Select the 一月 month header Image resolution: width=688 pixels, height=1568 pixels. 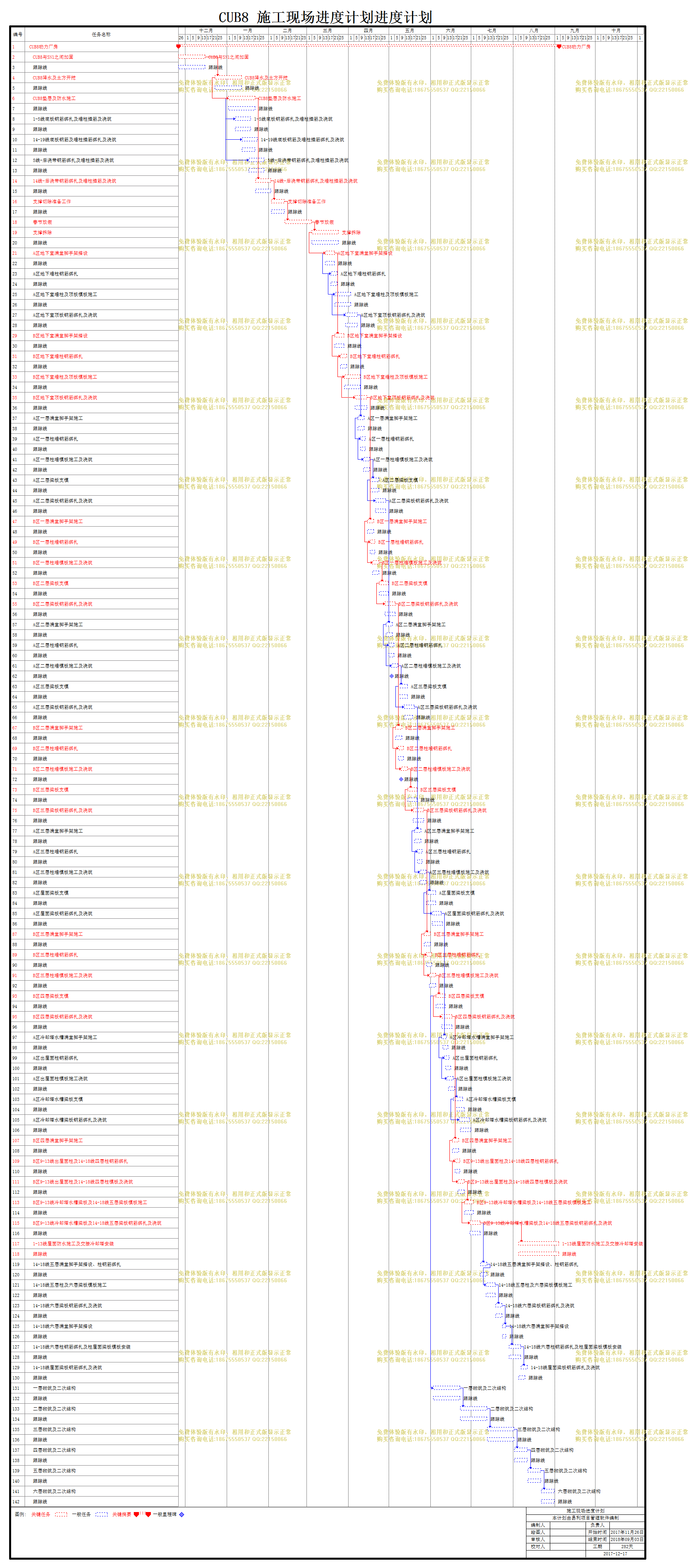tap(247, 31)
